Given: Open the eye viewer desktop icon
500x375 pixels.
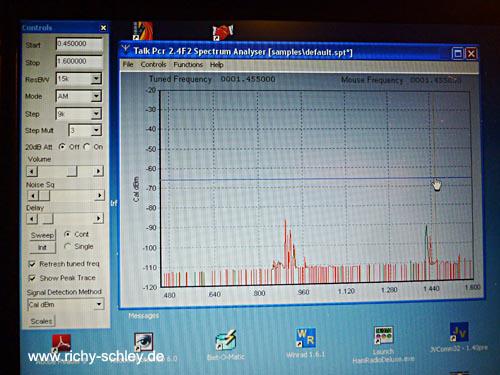Looking at the screenshot, I should (144, 342).
